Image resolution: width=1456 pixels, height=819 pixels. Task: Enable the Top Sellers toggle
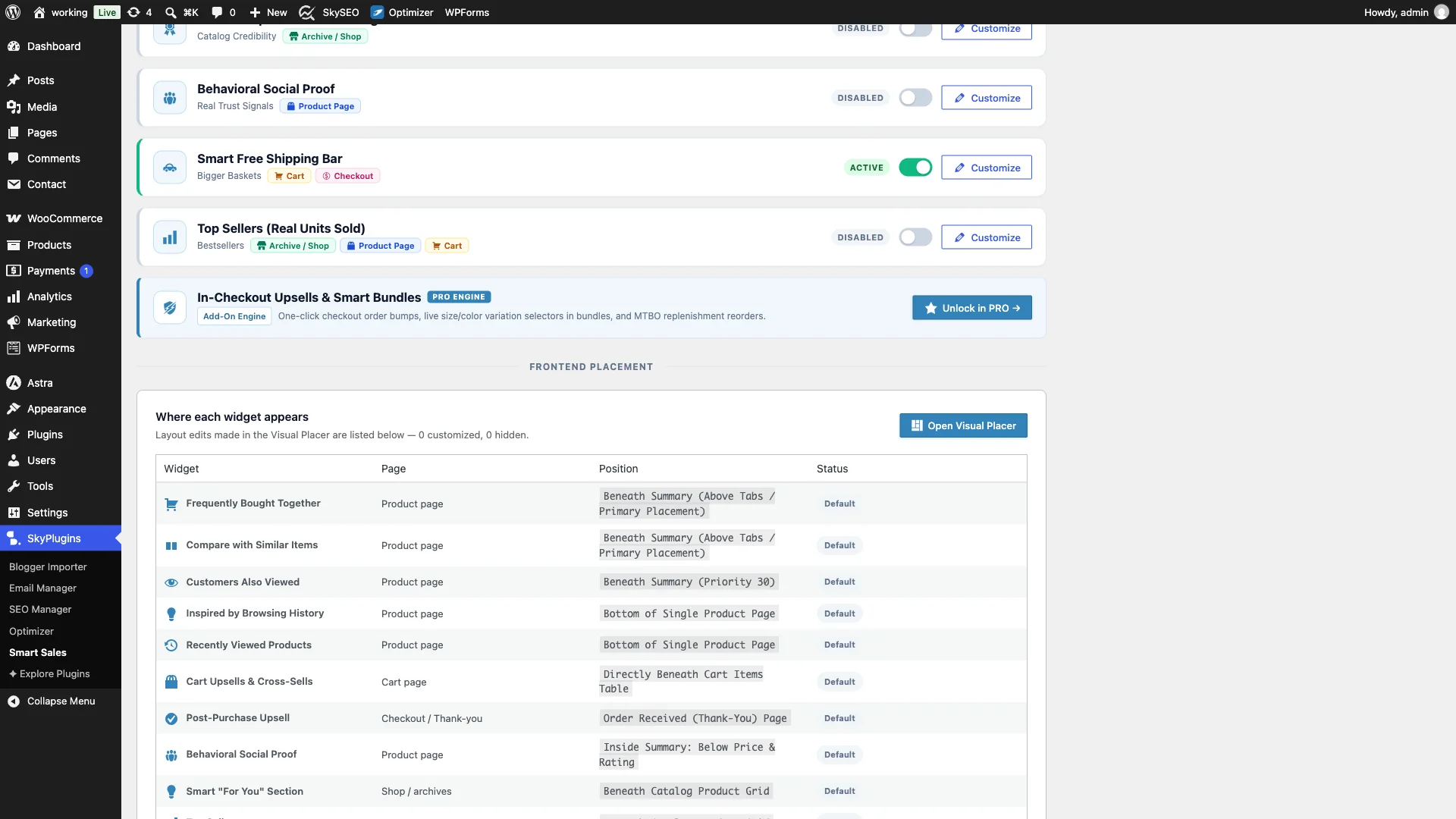point(915,237)
